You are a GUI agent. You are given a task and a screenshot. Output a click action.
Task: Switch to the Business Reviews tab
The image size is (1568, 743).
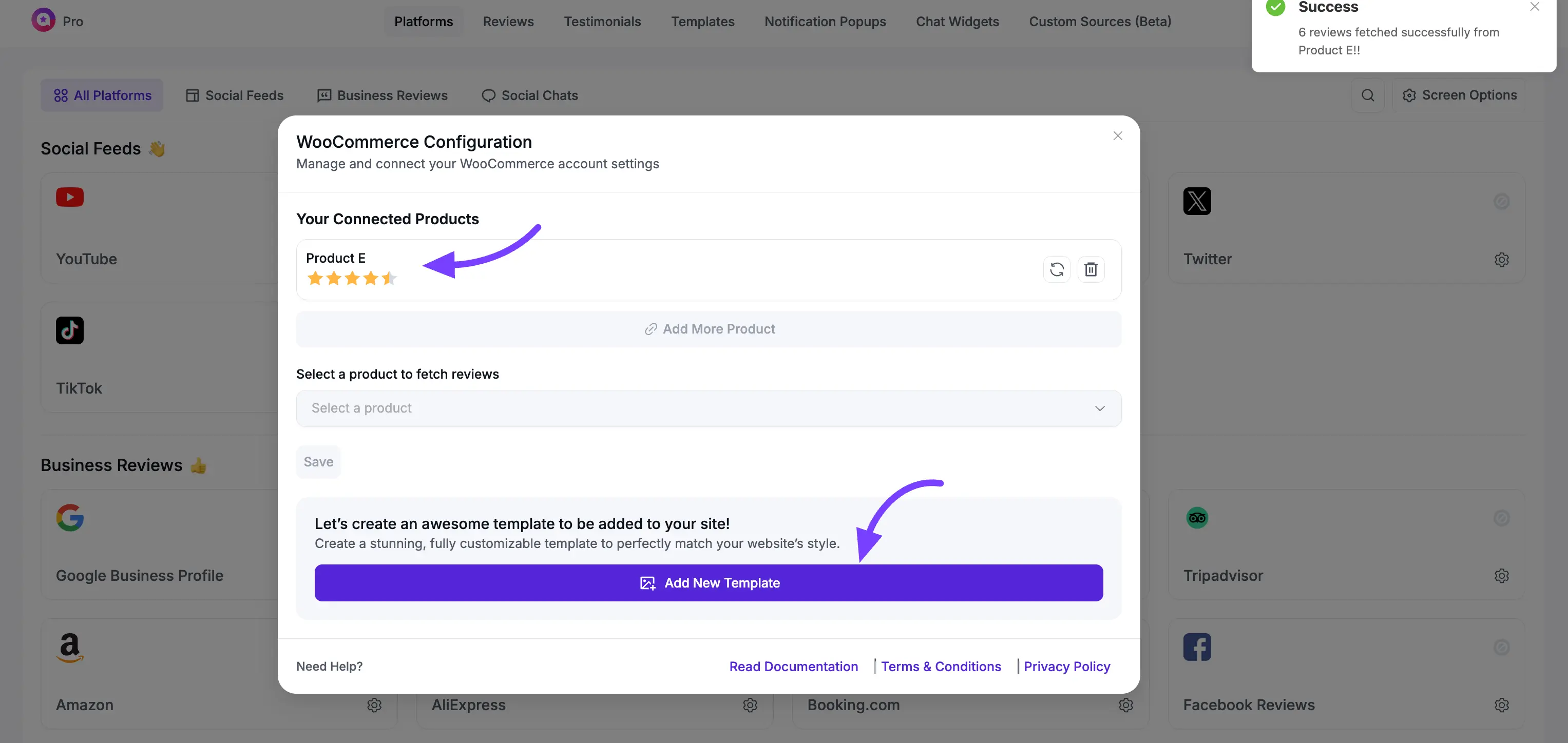pyautogui.click(x=383, y=95)
